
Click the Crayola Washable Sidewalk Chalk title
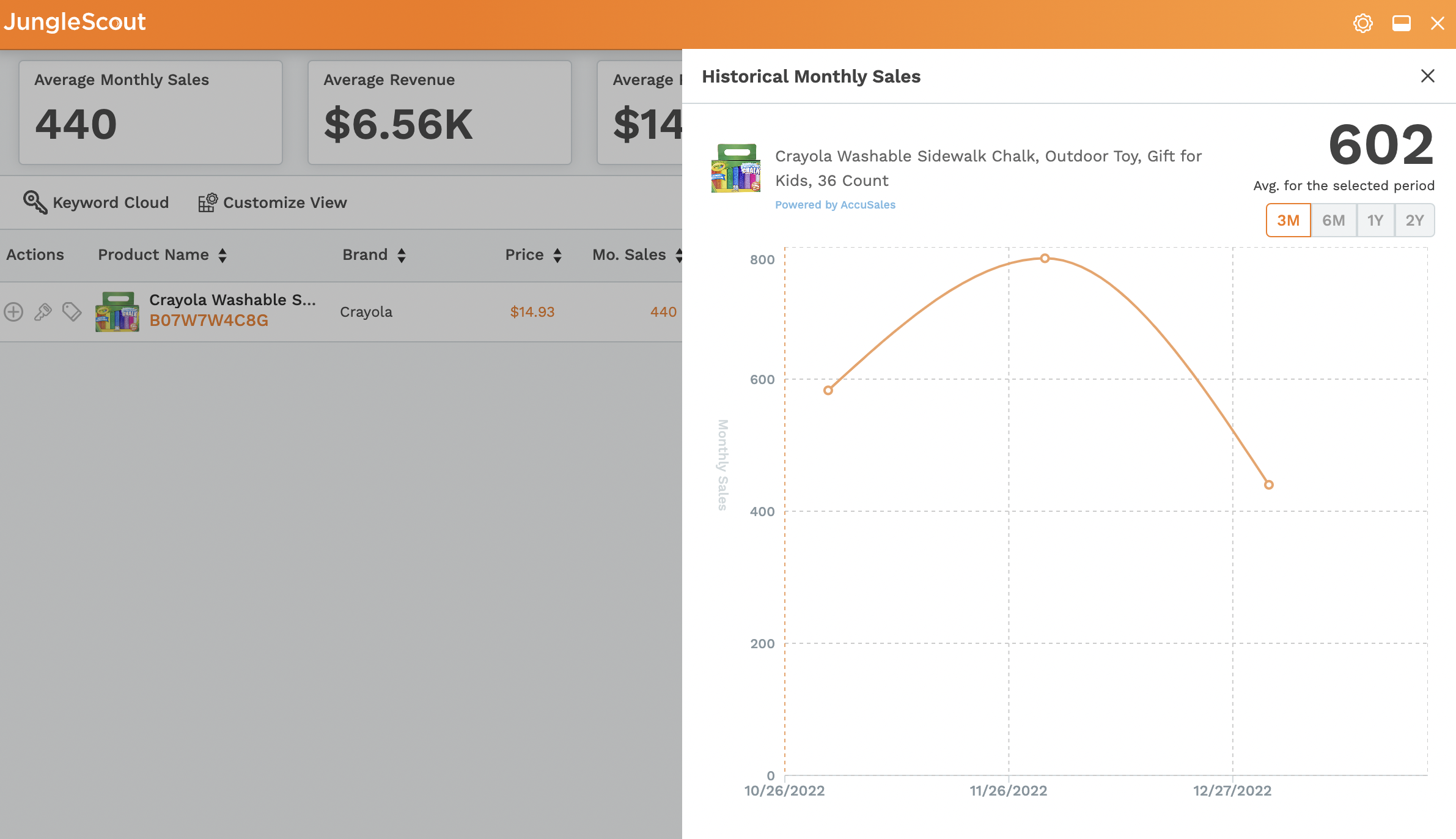pyautogui.click(x=988, y=168)
